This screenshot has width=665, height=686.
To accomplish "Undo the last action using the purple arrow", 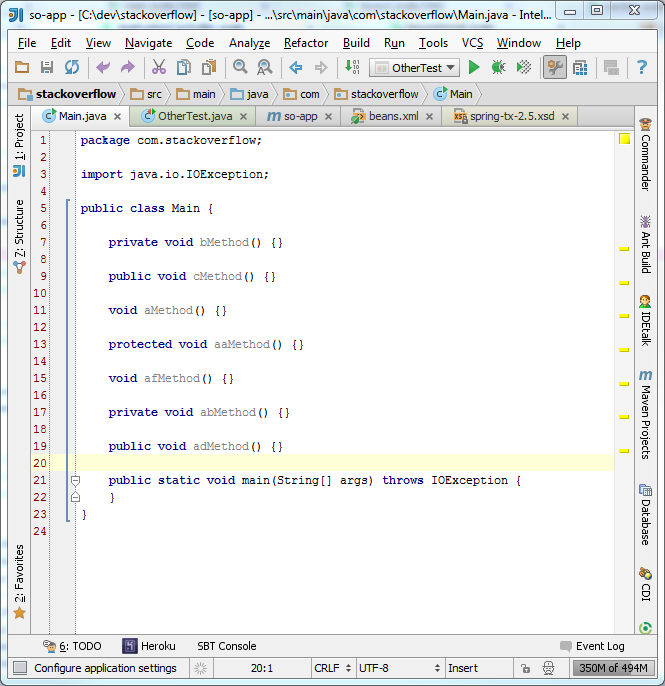I will [103, 67].
